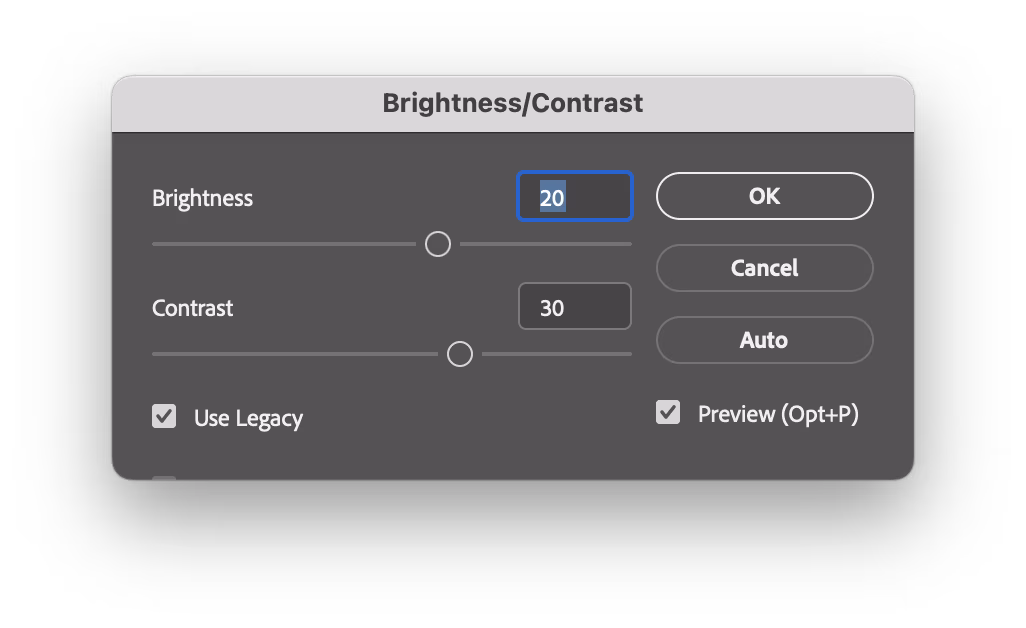The width and height of the screenshot is (1026, 628).
Task: Click the Contrast slider handle
Action: [460, 354]
